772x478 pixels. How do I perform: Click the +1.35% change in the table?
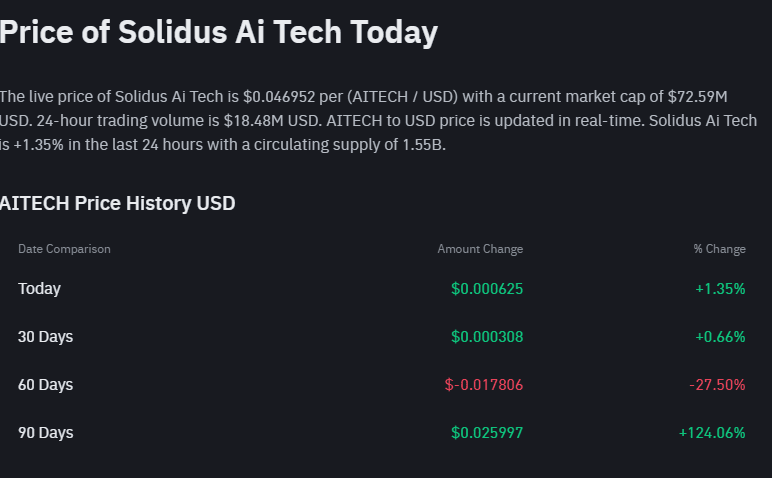pyautogui.click(x=720, y=289)
